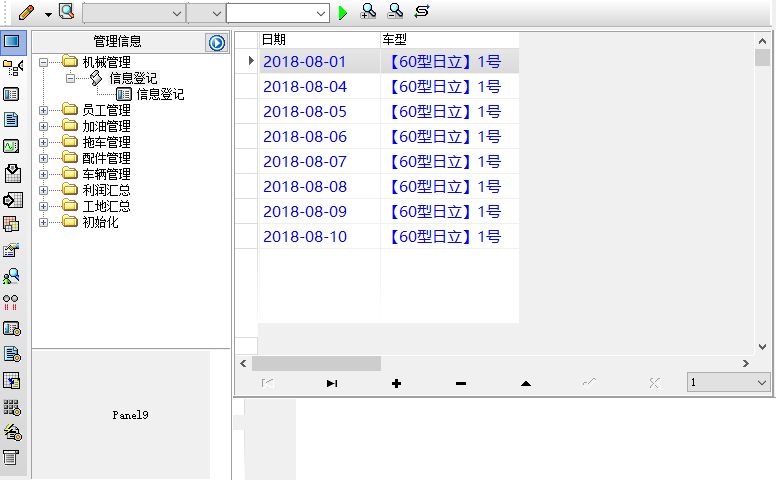
Task: Click the blue circular arrow in 管理信息 header
Action: [x=216, y=43]
